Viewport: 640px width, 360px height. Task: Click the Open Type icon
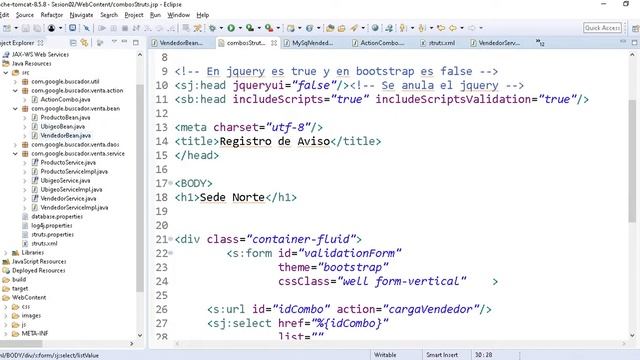coord(330,28)
